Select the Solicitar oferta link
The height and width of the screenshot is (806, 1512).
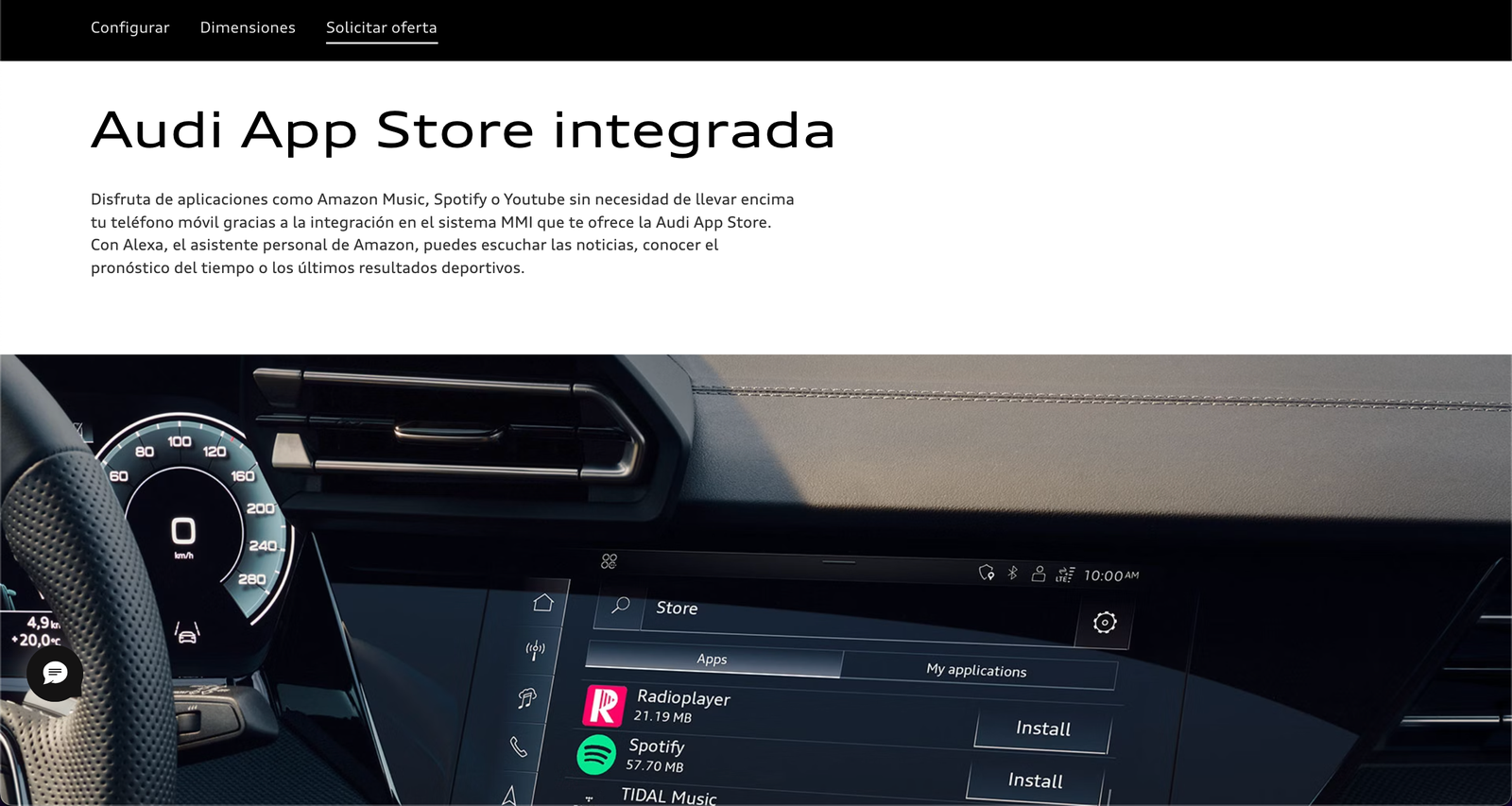pos(382,27)
